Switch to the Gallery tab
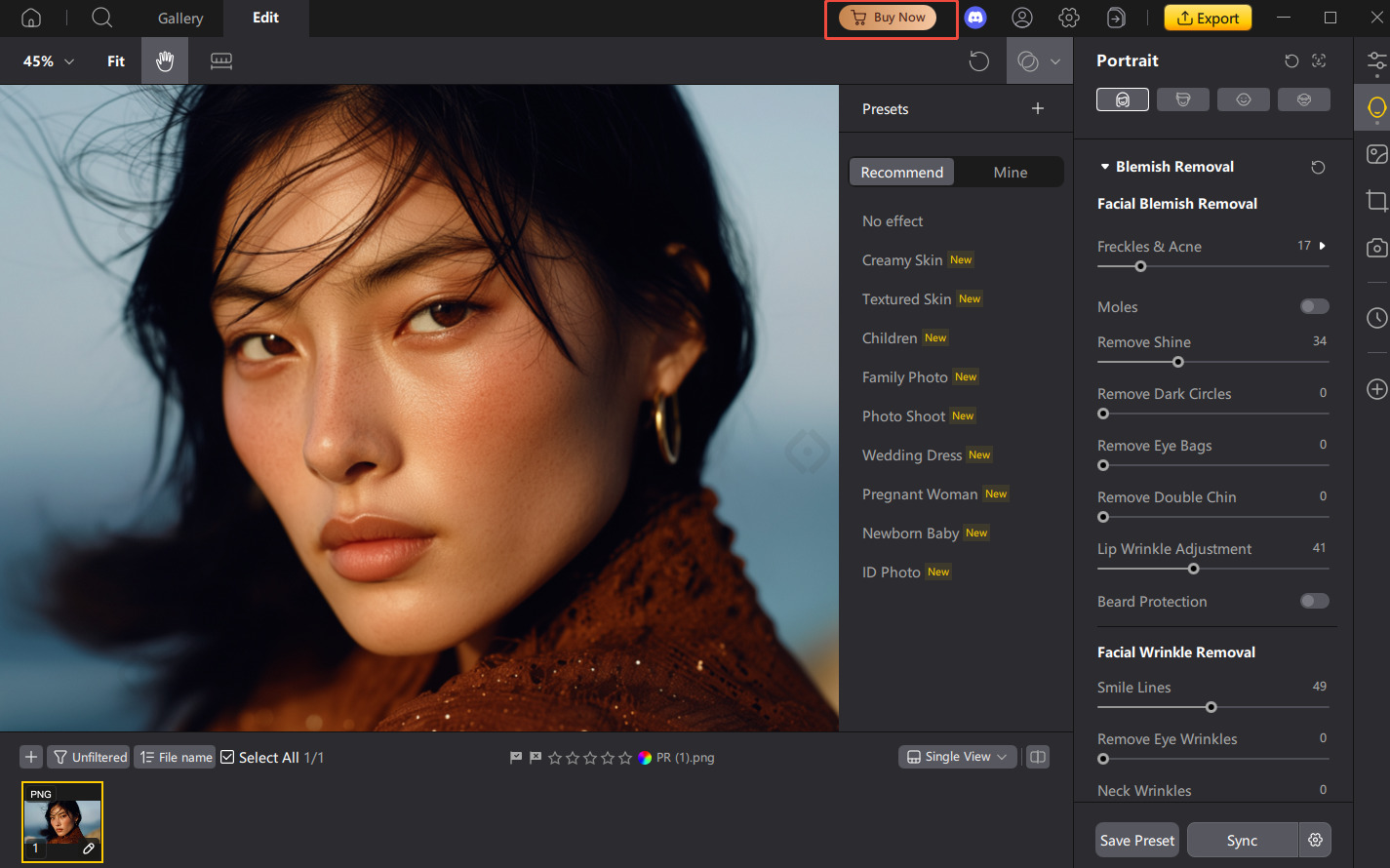This screenshot has width=1390, height=868. click(180, 19)
